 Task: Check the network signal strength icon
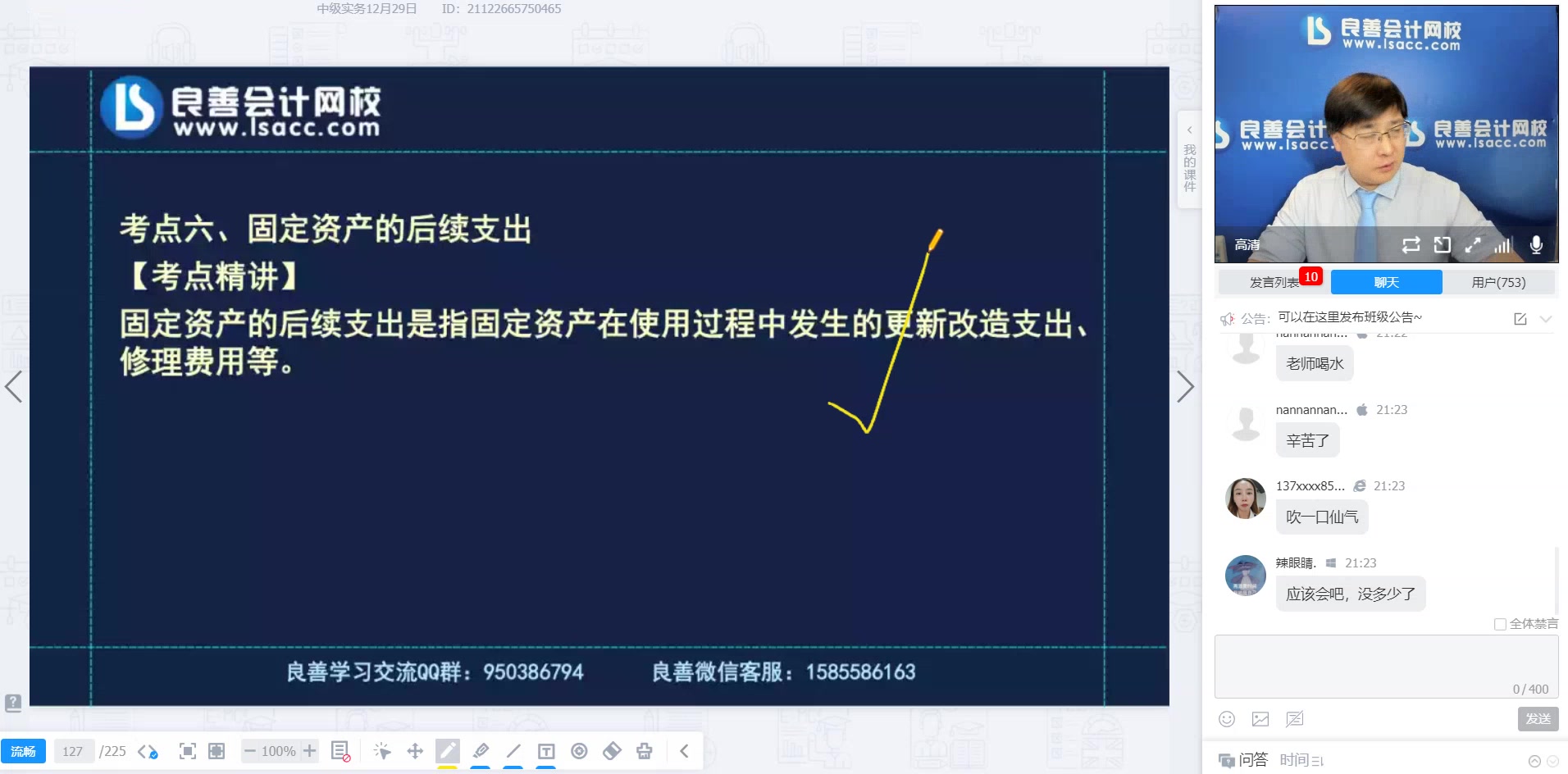tap(1502, 244)
